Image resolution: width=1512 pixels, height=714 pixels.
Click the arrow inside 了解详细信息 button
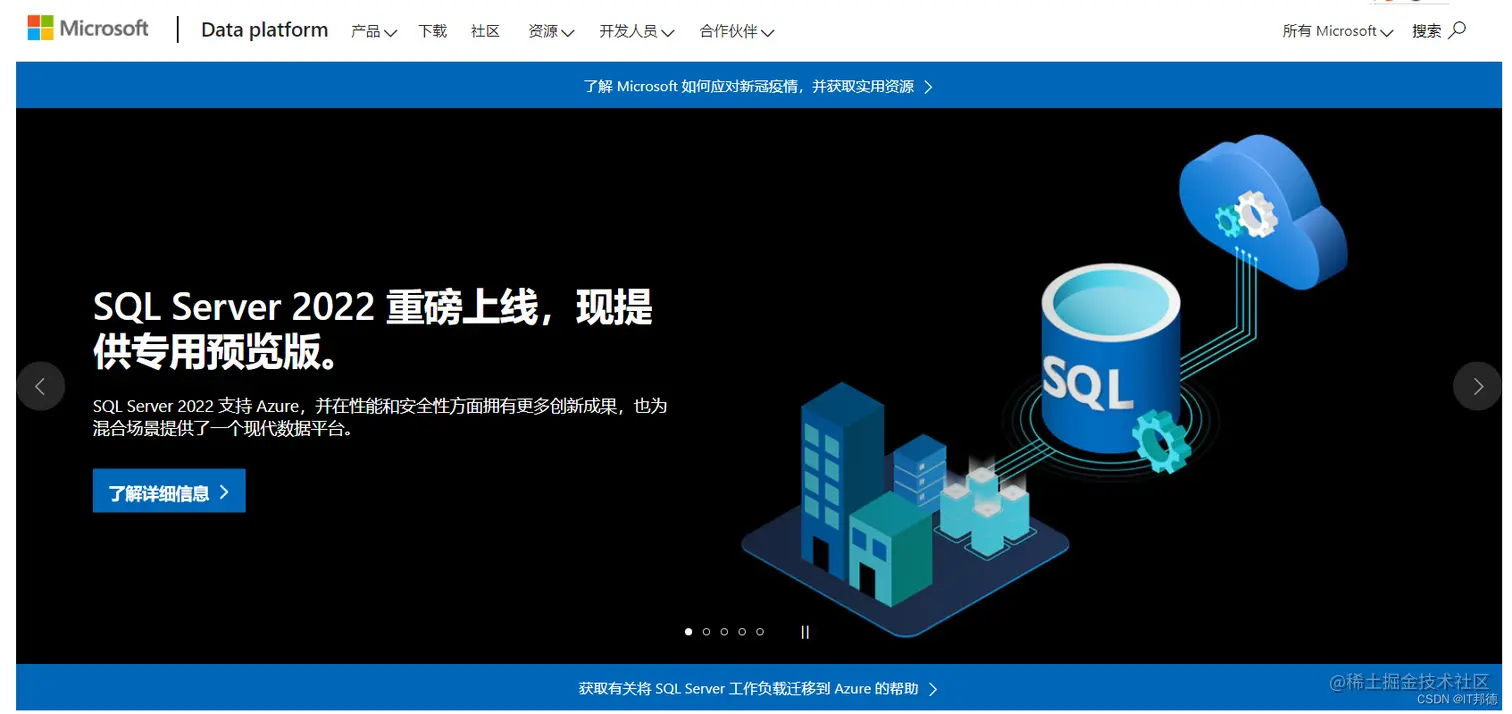tap(225, 490)
